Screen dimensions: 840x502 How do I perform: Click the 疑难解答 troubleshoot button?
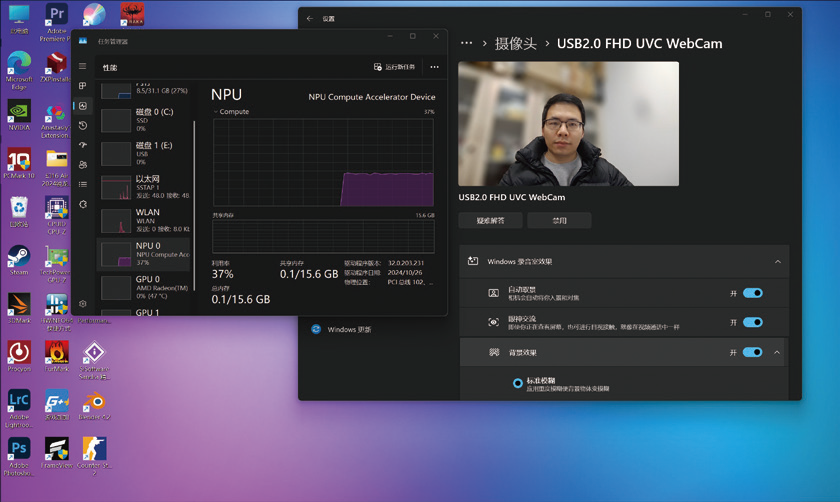coord(490,220)
